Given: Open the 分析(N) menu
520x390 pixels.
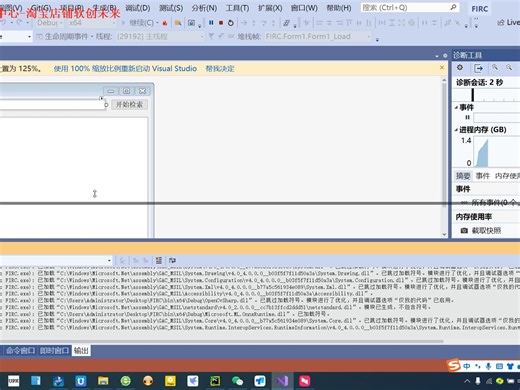Looking at the screenshot, I should (x=204, y=8).
